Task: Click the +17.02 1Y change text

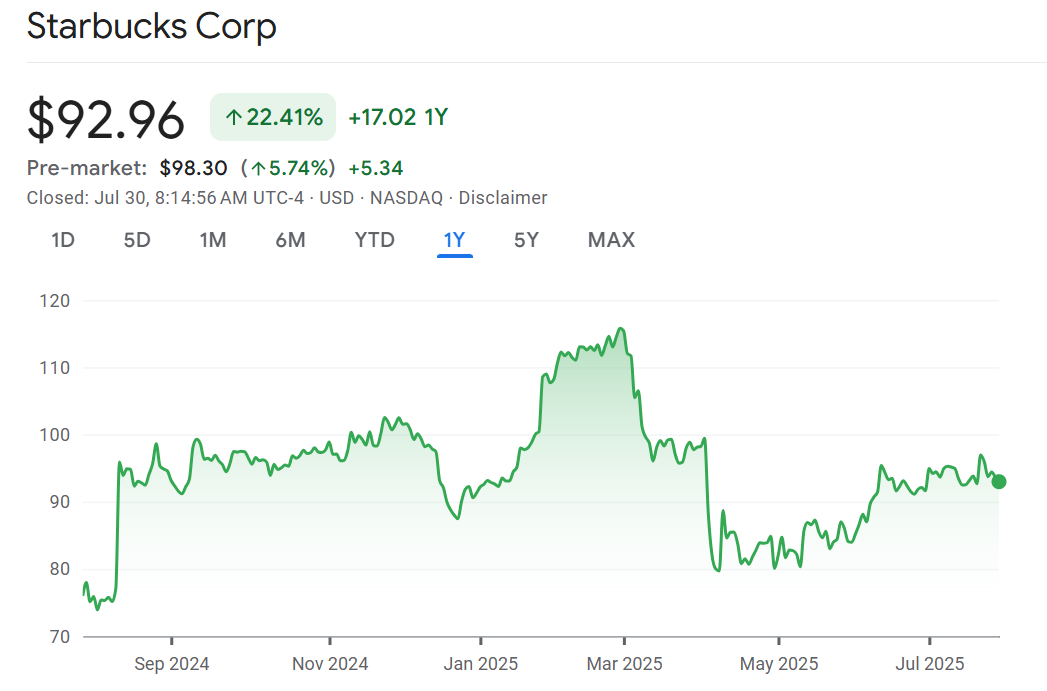Action: coord(398,118)
